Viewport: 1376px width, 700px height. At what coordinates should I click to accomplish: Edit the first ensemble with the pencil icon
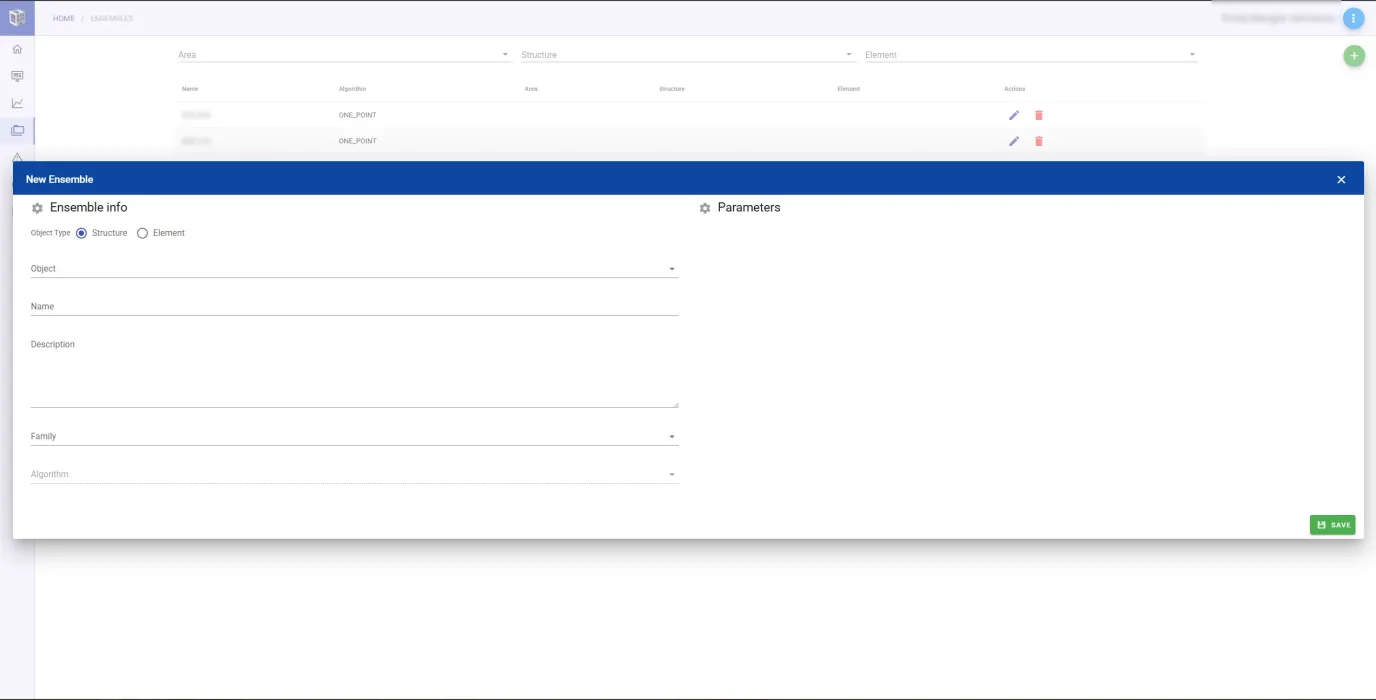[x=1013, y=114]
